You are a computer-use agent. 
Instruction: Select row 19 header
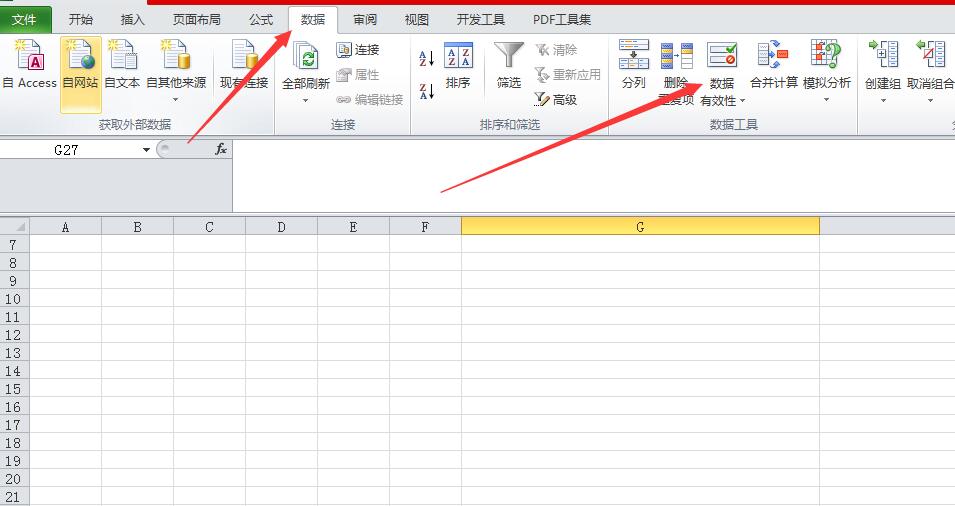pyautogui.click(x=14, y=461)
